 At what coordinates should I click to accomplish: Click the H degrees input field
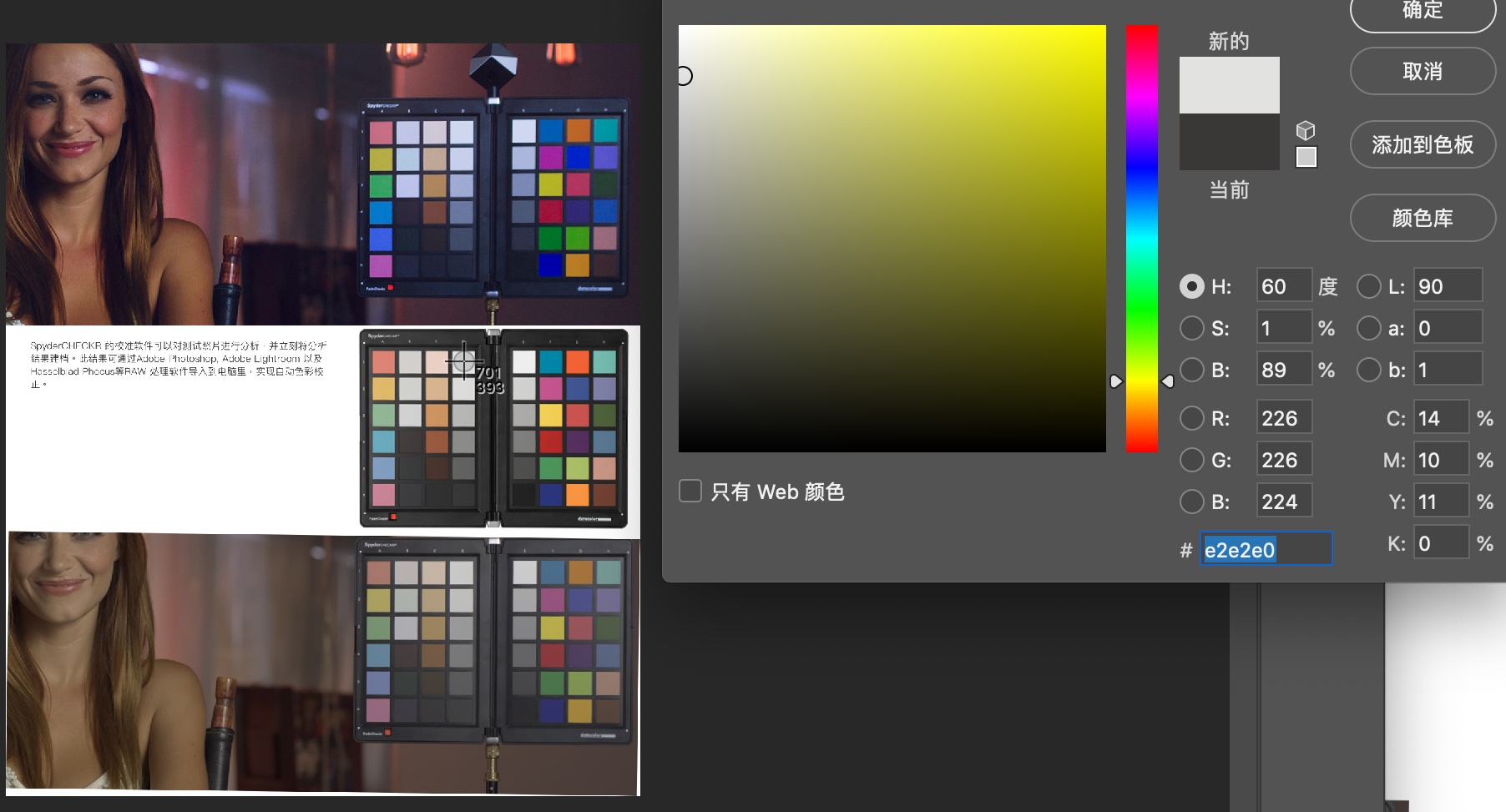click(1283, 286)
